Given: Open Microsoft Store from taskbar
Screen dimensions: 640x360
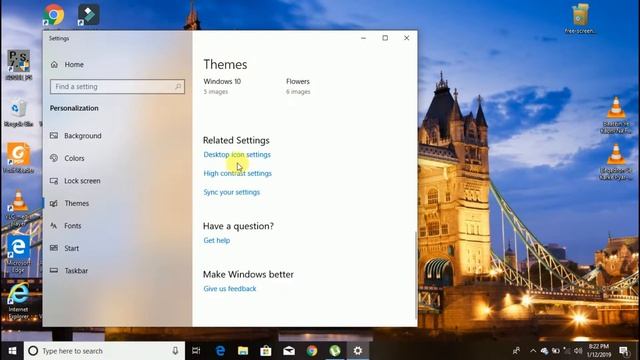Looking at the screenshot, I should tap(266, 351).
